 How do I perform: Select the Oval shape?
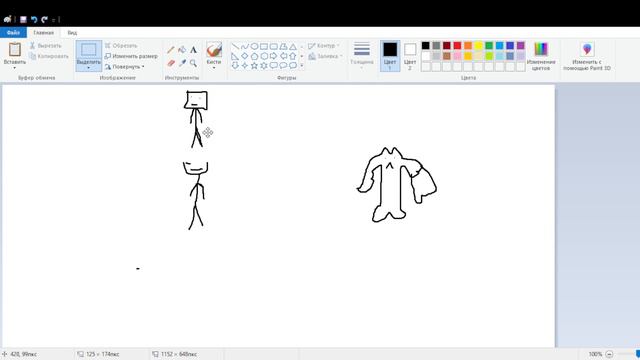pos(254,46)
